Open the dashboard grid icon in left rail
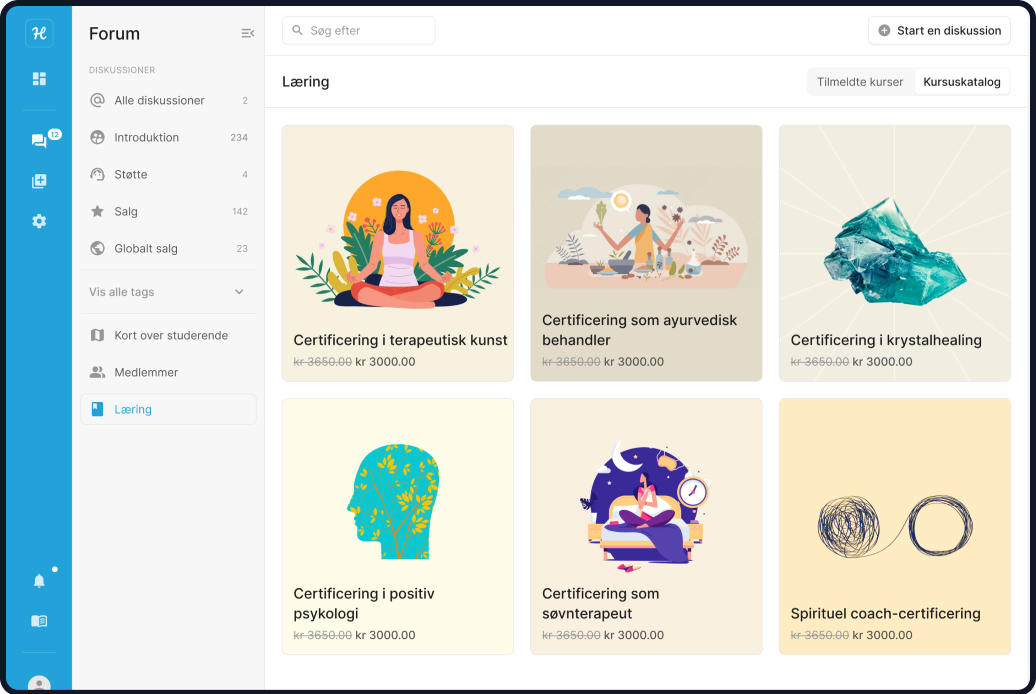Image resolution: width=1036 pixels, height=694 pixels. tap(39, 79)
